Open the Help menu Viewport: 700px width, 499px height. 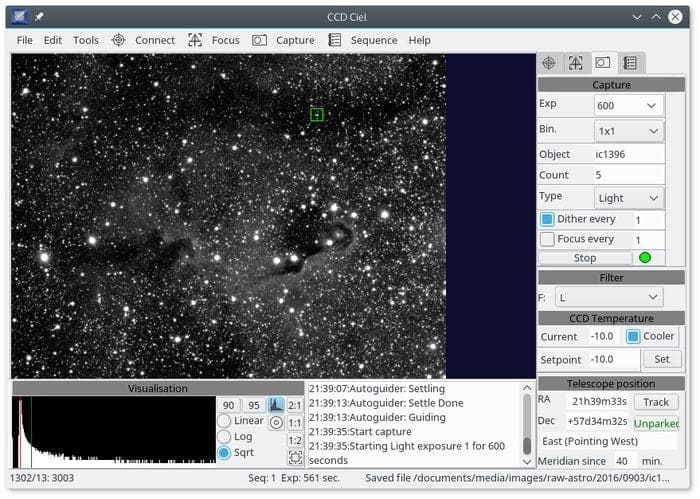[419, 40]
